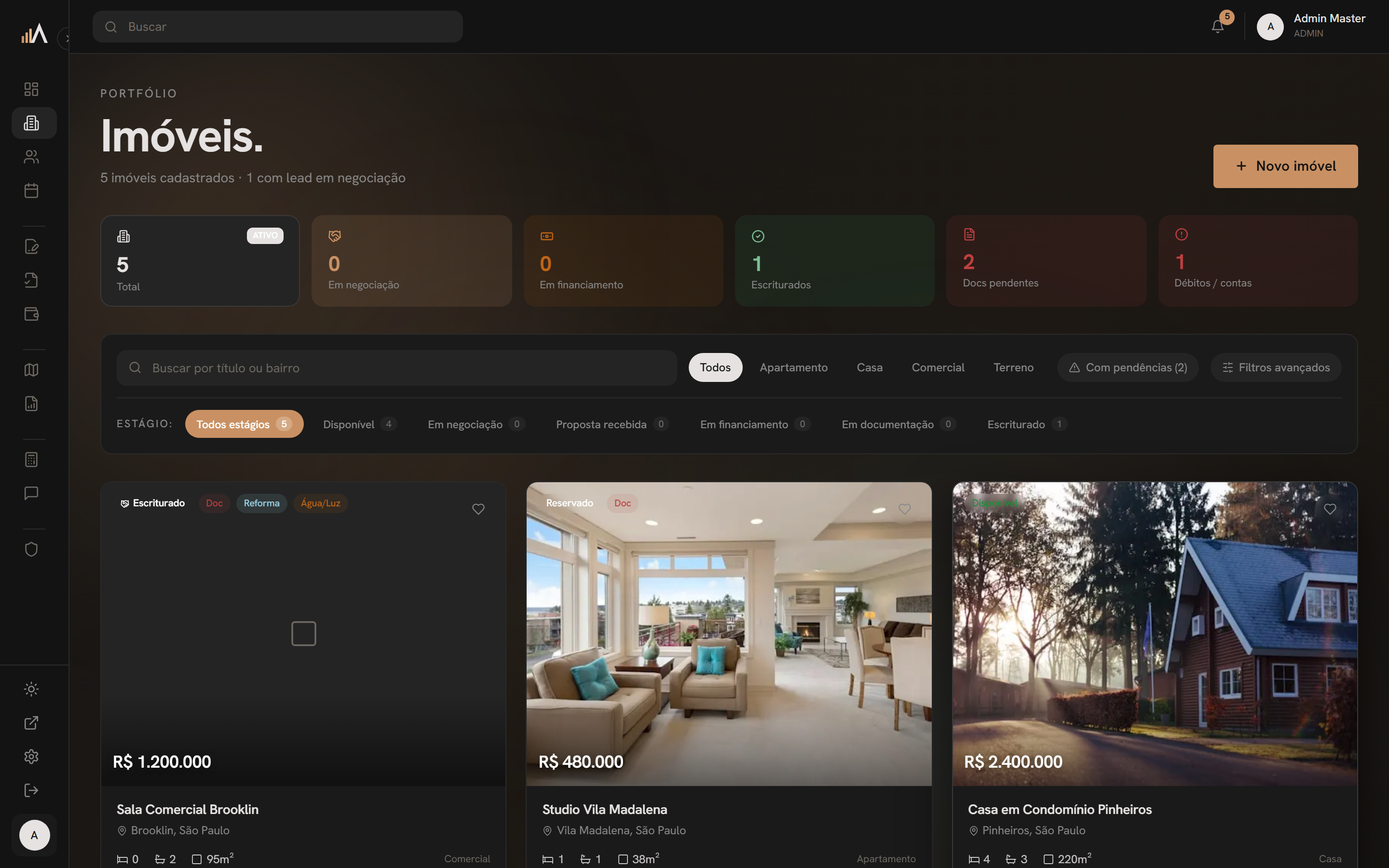Viewport: 1389px width, 868px height.
Task: Focus the Buscar por título ou bairro field
Action: click(396, 368)
